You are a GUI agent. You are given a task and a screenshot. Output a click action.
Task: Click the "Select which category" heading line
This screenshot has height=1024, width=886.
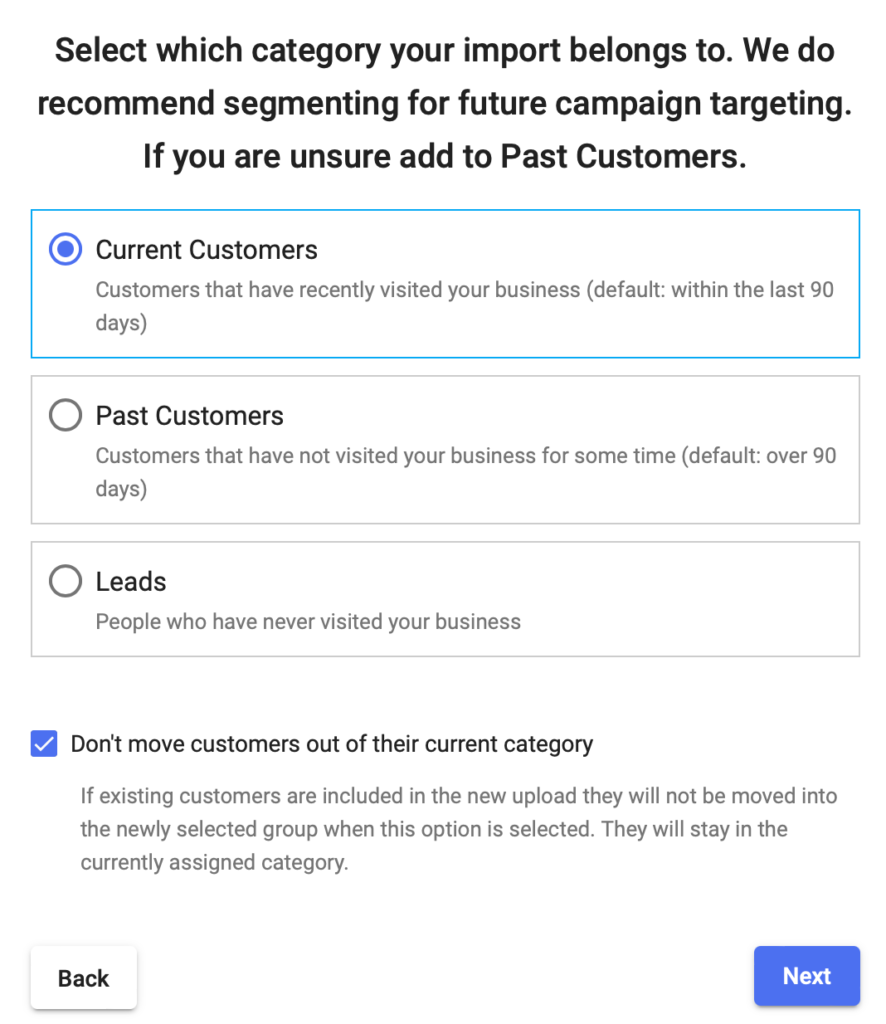click(x=444, y=50)
